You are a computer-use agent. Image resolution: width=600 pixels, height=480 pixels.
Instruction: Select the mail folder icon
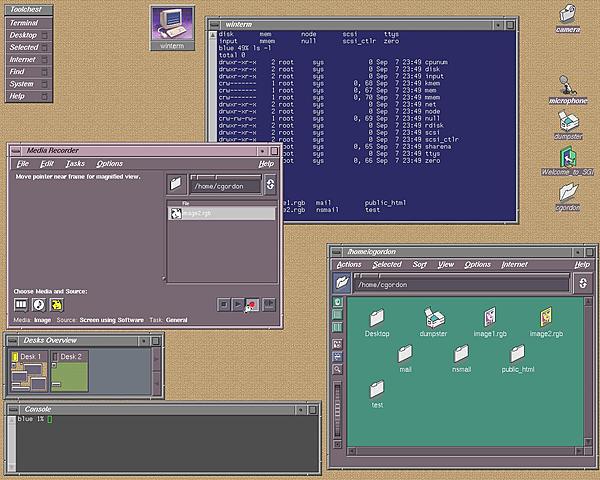(405, 359)
